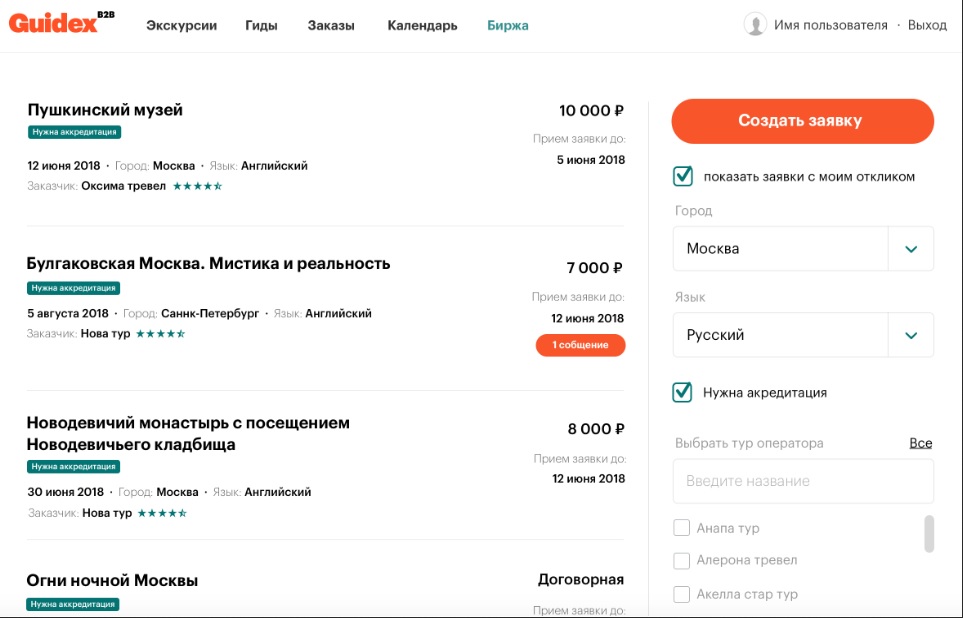Check the Анапа тур operator checkbox

point(682,528)
